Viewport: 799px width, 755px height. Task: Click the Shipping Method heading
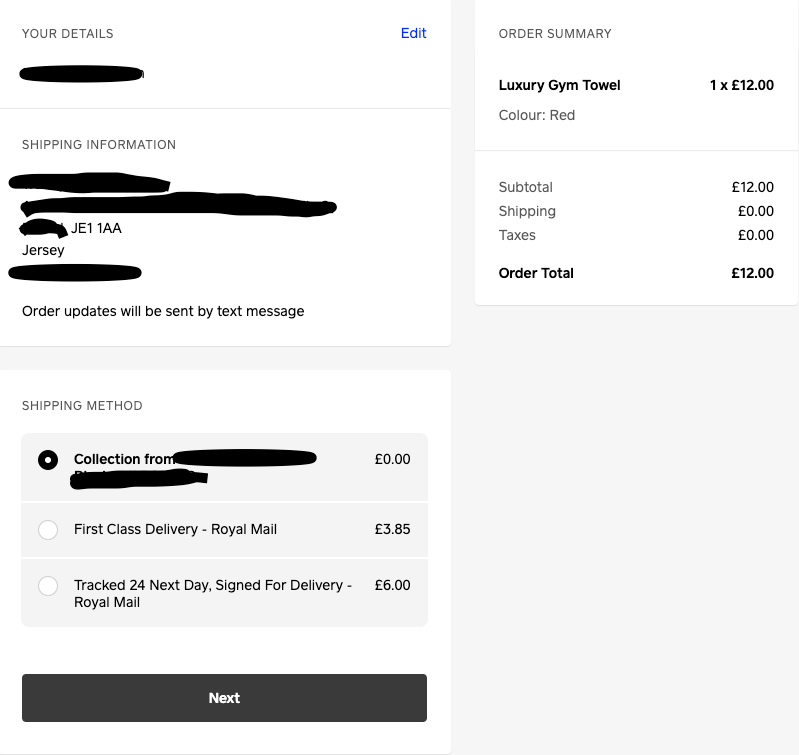point(82,406)
